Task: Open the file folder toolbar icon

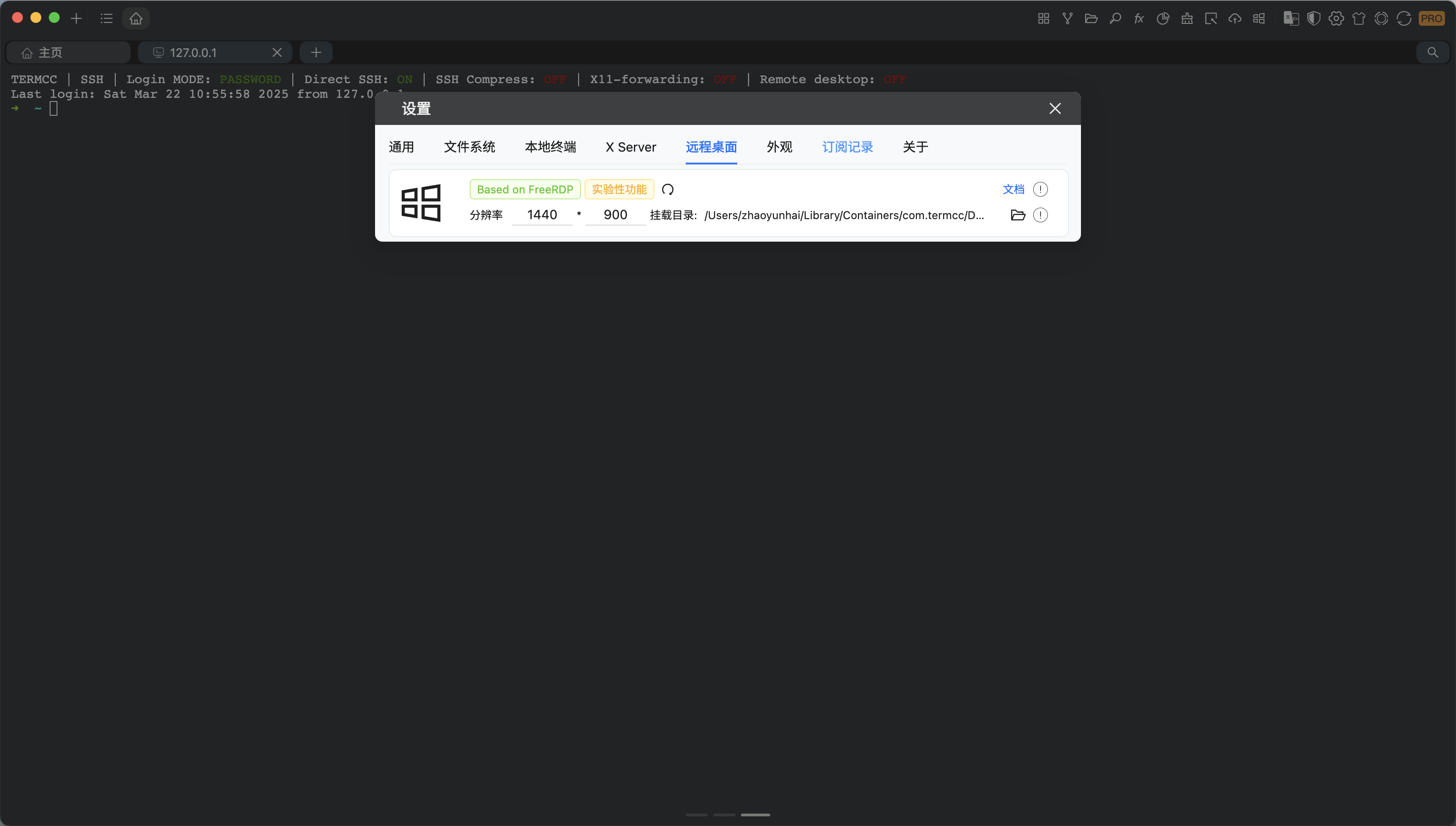Action: pyautogui.click(x=1091, y=18)
